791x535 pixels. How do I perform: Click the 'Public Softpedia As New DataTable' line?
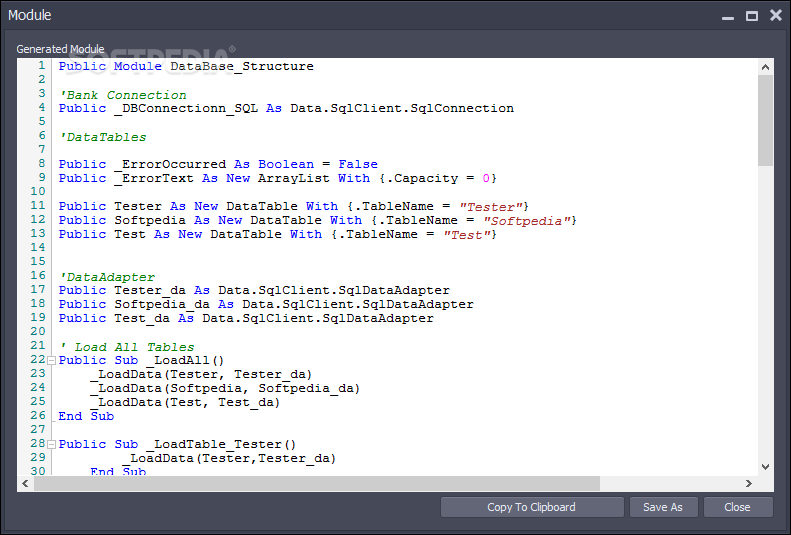click(317, 221)
